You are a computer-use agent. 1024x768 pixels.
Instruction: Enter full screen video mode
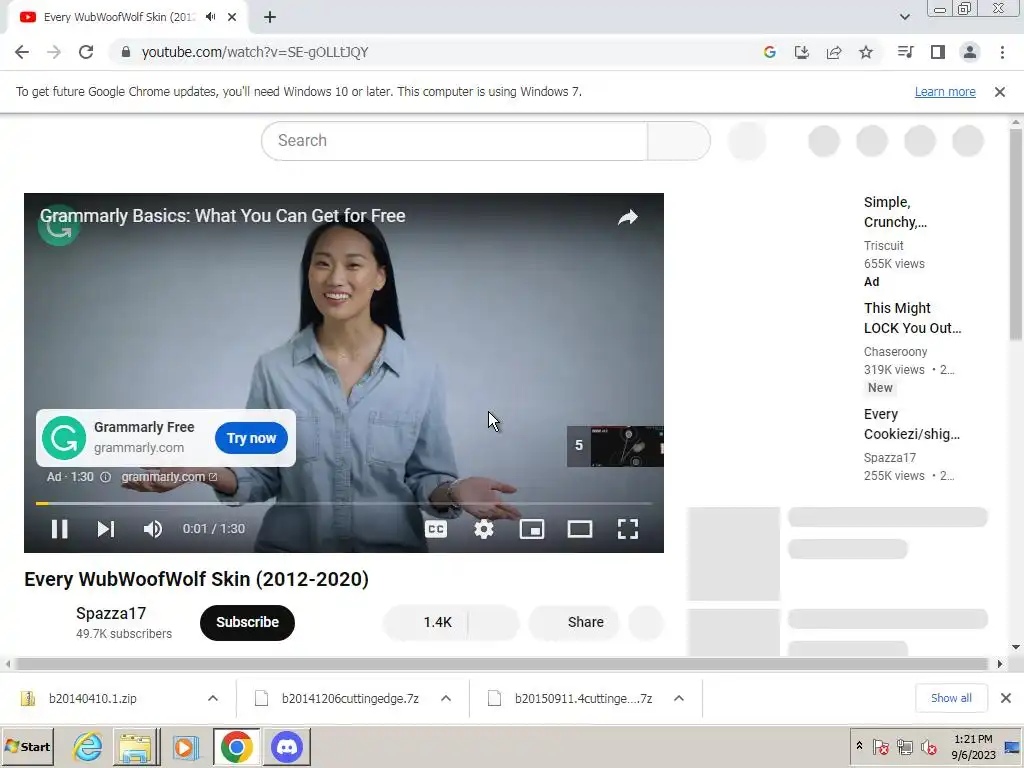click(628, 529)
